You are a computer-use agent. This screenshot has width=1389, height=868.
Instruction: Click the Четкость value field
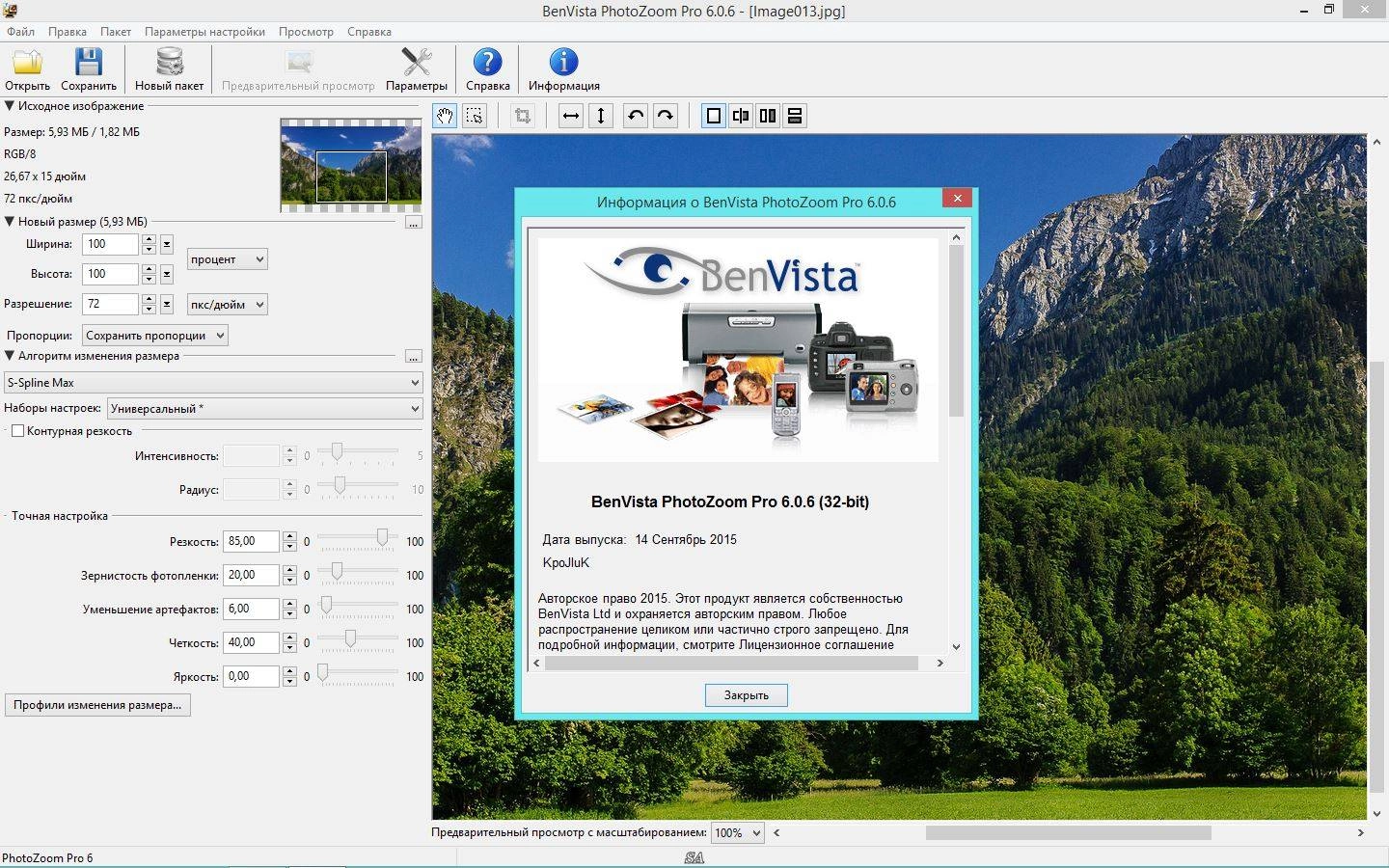click(x=251, y=642)
